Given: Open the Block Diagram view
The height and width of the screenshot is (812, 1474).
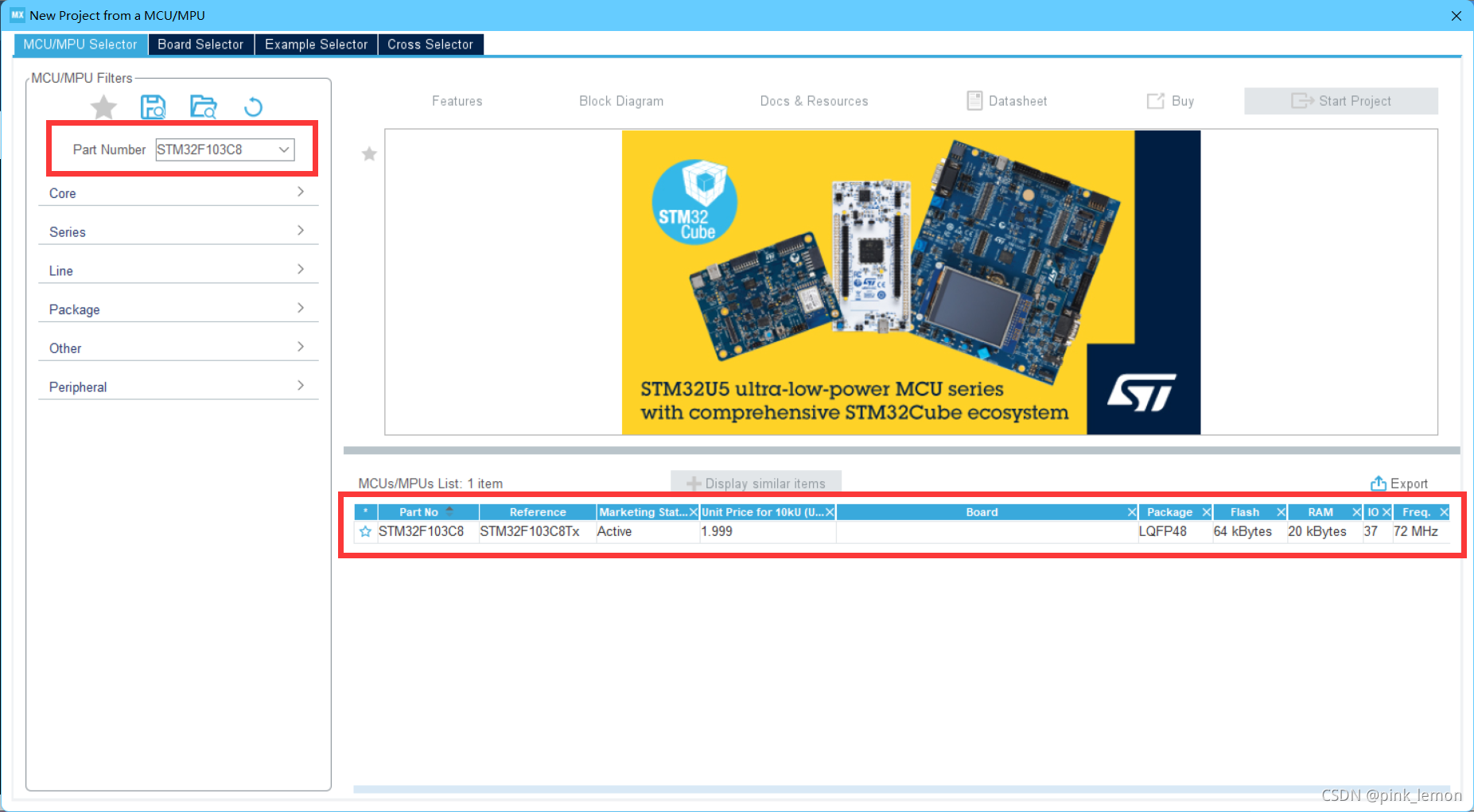Looking at the screenshot, I should tap(621, 101).
